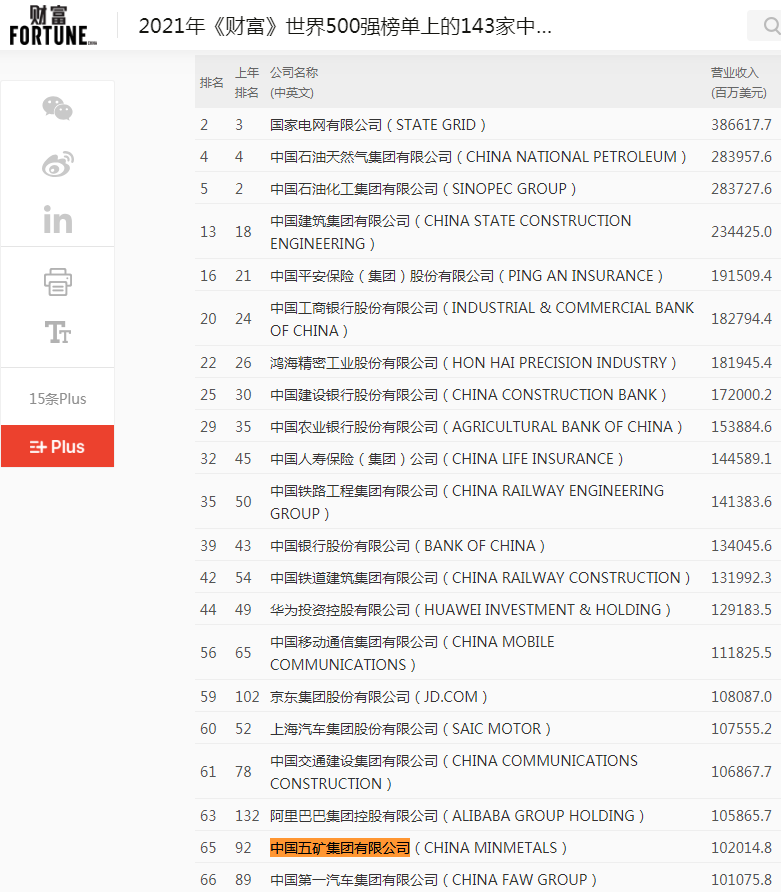This screenshot has height=892, width=781.
Task: Select CHINA LIFE INSURANCE name
Action: (x=446, y=459)
